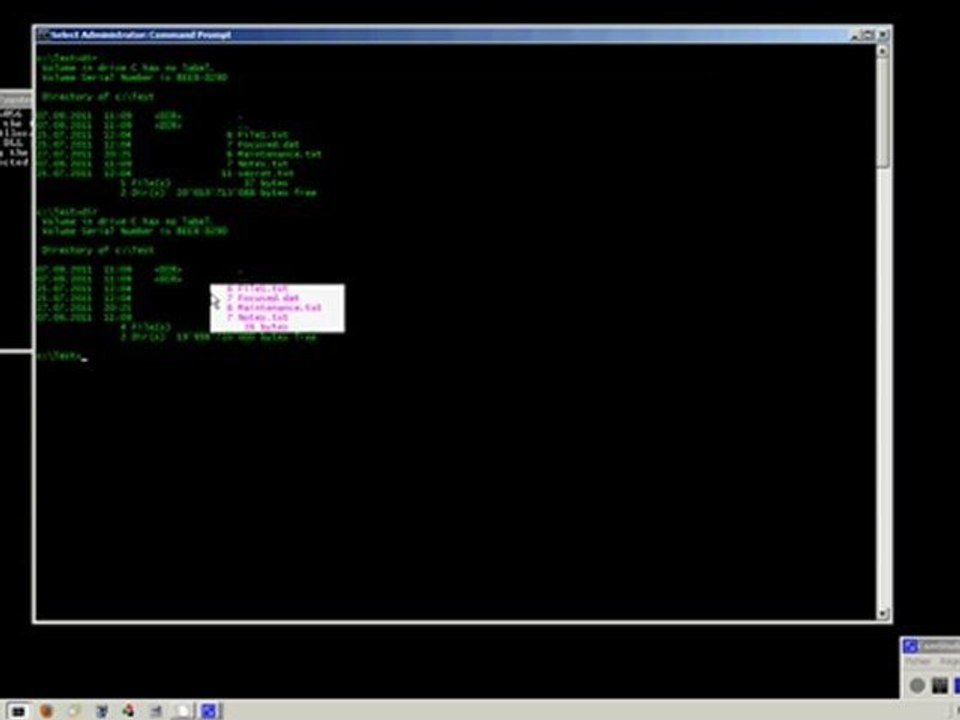Click the Command Prompt scrollbar up arrow
Screen dimensions: 960x720
click(x=883, y=51)
